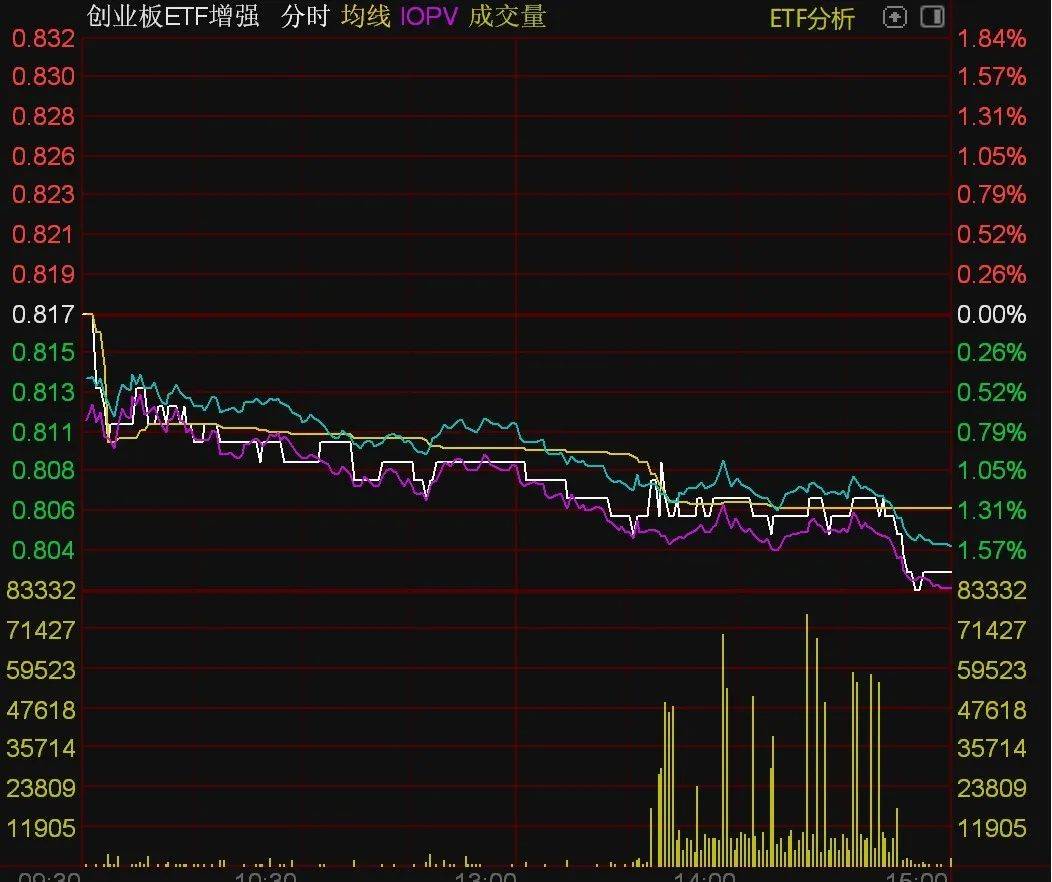Click the 0.00% baseline label
The image size is (1052, 882).
coord(991,314)
